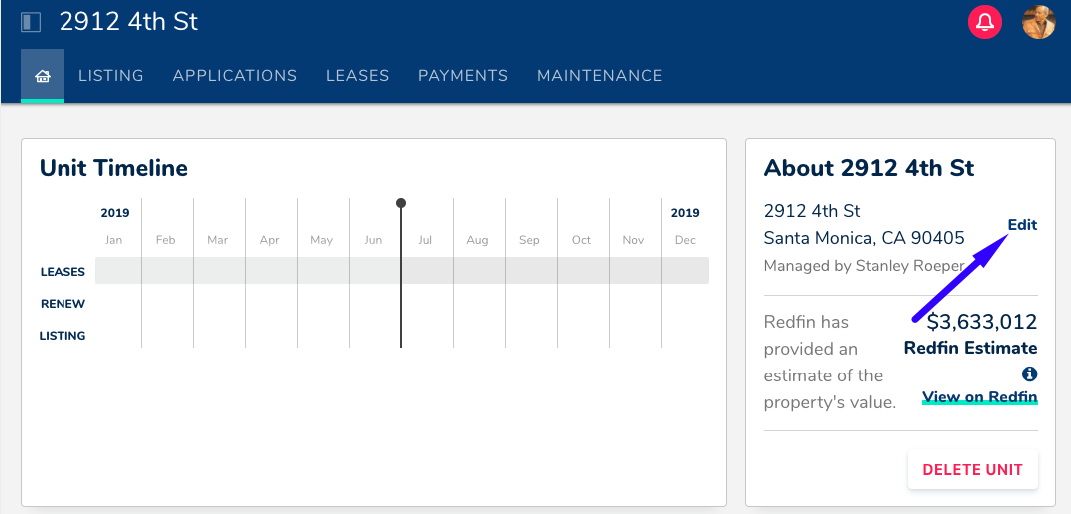Open the notifications bell
Image resolution: width=1071 pixels, height=514 pixels.
985,22
